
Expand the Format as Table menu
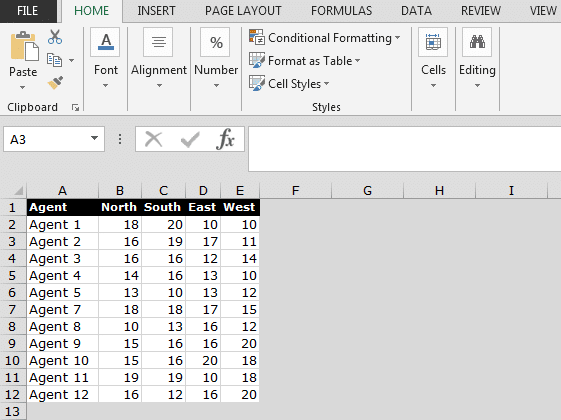(x=304, y=61)
